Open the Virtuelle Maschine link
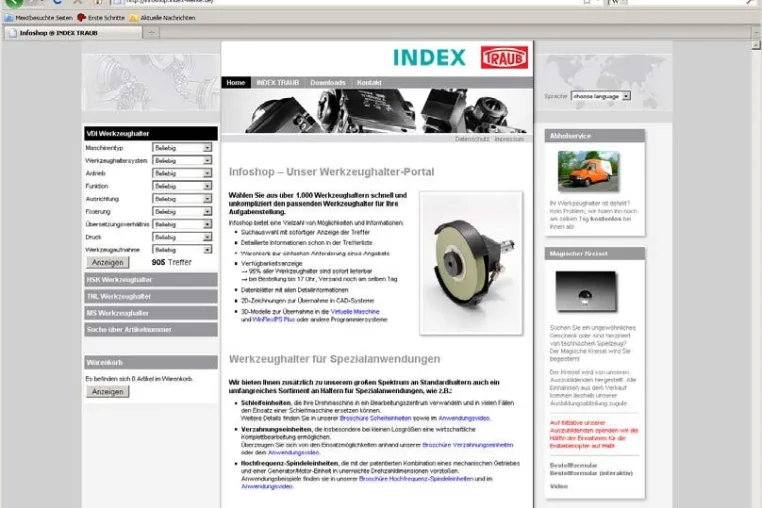762x508 pixels. [x=355, y=312]
